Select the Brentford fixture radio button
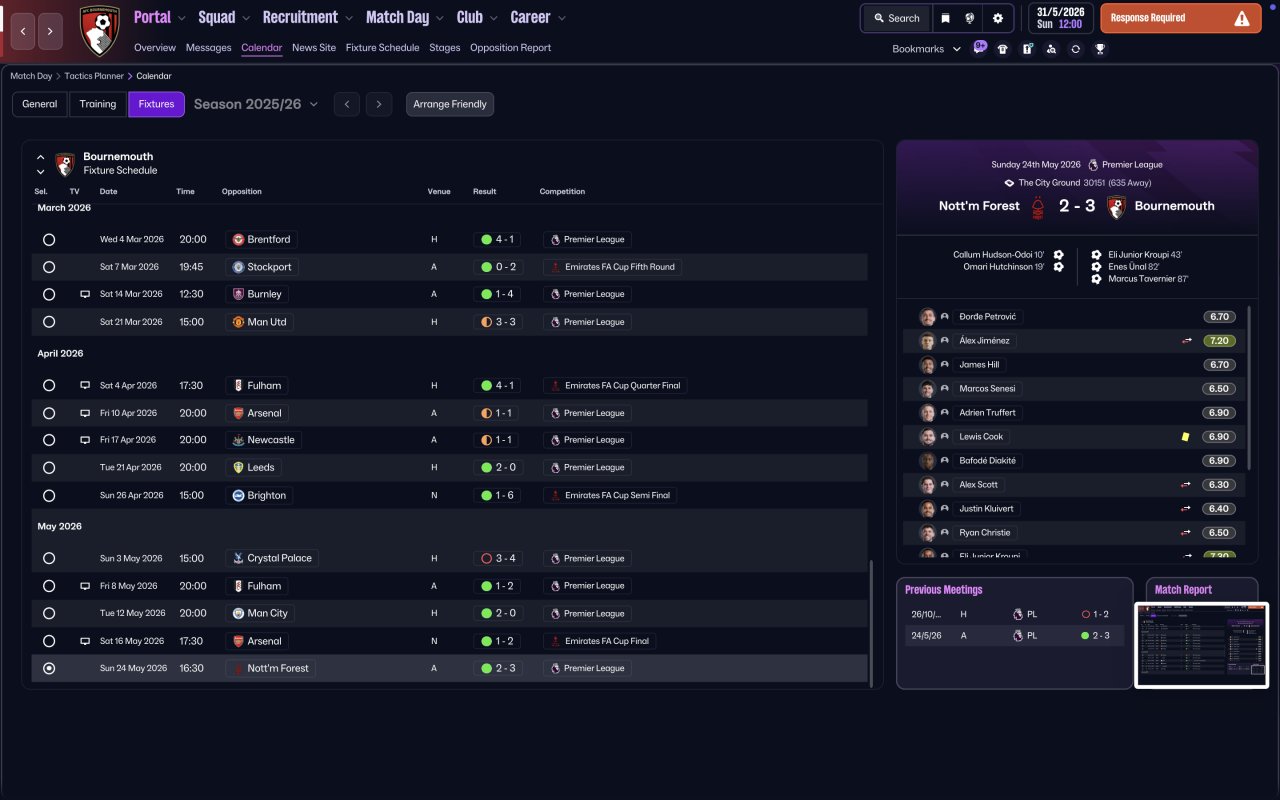 pyautogui.click(x=49, y=240)
